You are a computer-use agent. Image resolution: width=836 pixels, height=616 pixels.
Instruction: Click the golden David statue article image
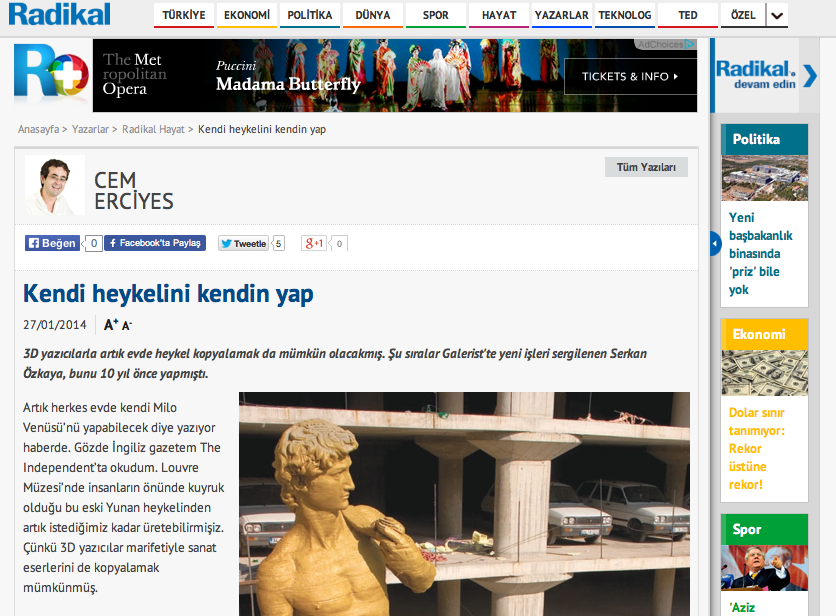pos(464,504)
